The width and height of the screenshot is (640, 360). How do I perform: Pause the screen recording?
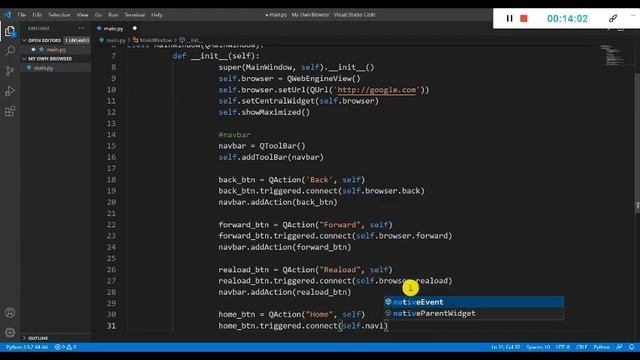(509, 18)
